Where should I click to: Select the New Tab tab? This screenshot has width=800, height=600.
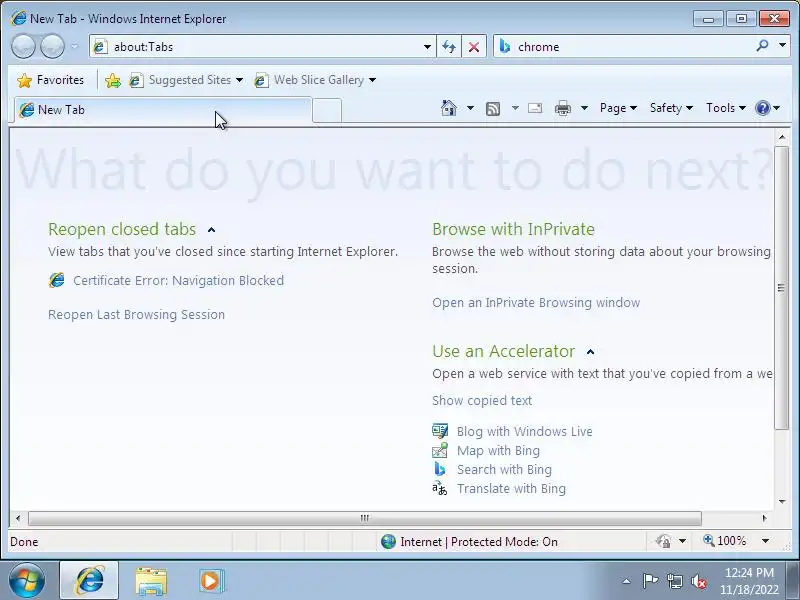tap(163, 110)
